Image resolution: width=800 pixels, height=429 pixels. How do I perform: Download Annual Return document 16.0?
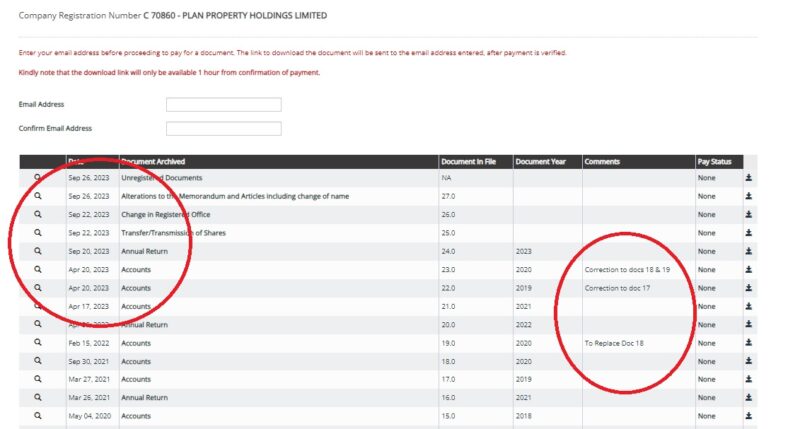point(749,398)
